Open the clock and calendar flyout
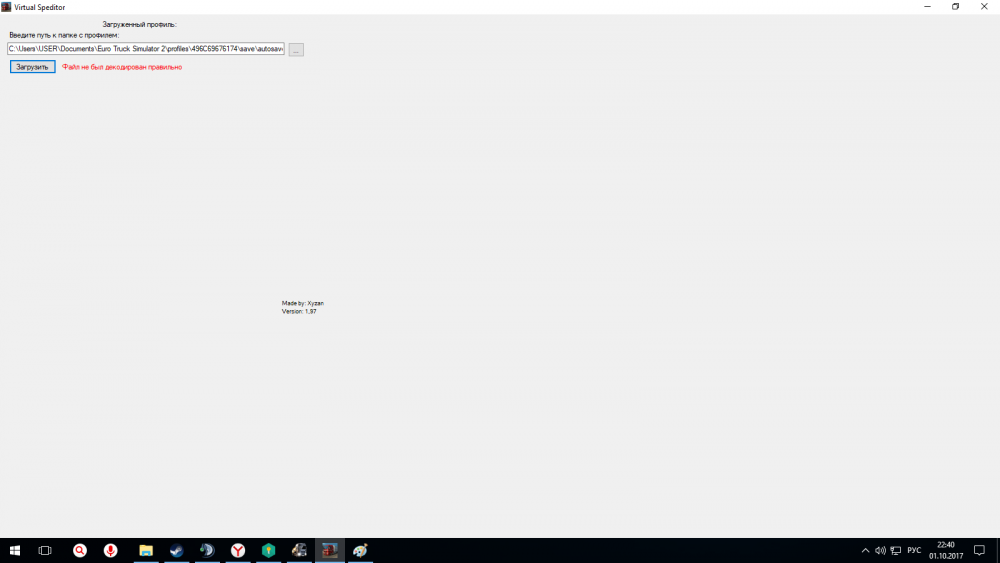This screenshot has height=563, width=1000. (x=945, y=550)
